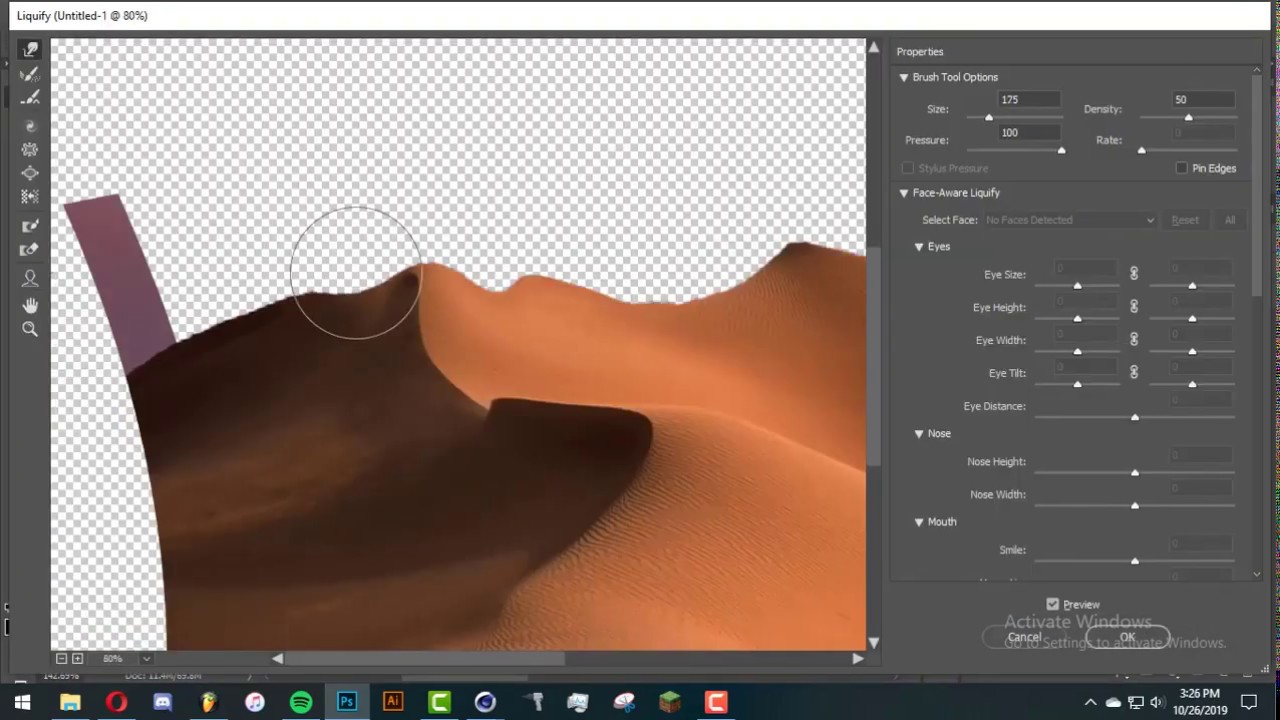The height and width of the screenshot is (720, 1280).
Task: Open Opera browser from the taskbar
Action: coord(116,702)
